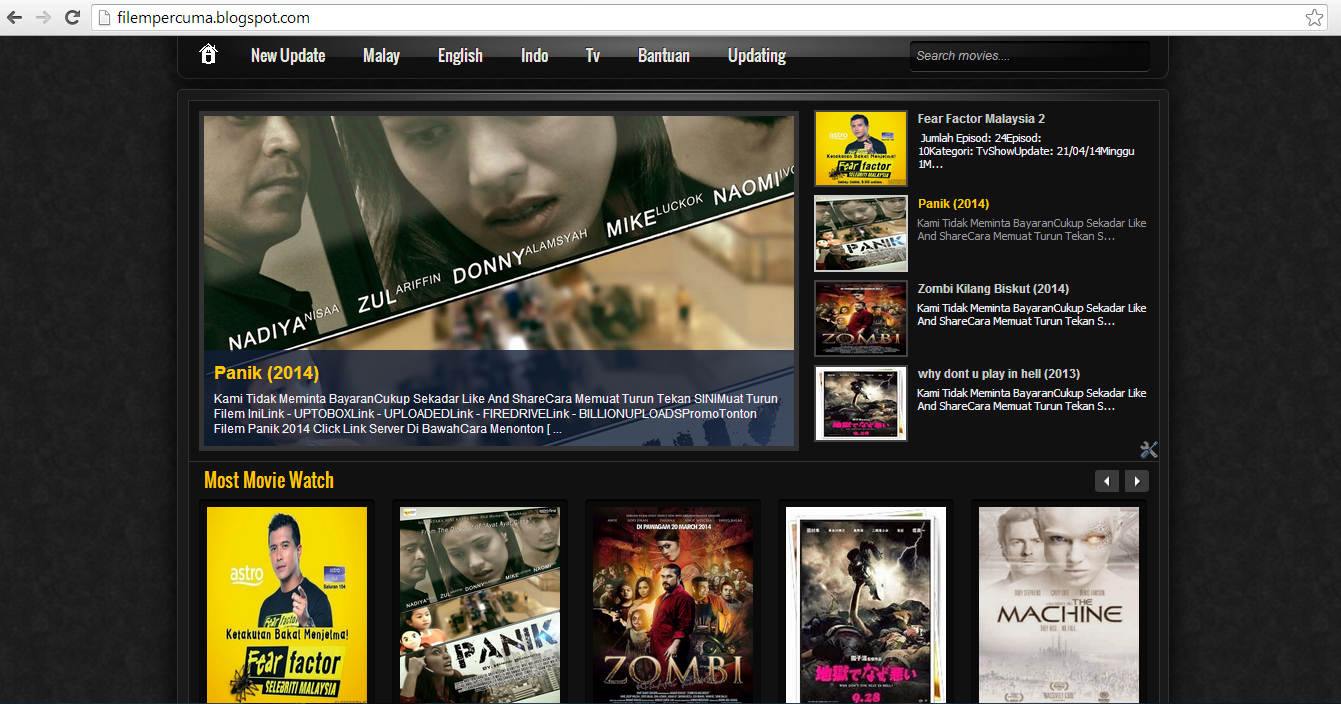Open the Panik poster under Most Movie Watch

[480, 604]
